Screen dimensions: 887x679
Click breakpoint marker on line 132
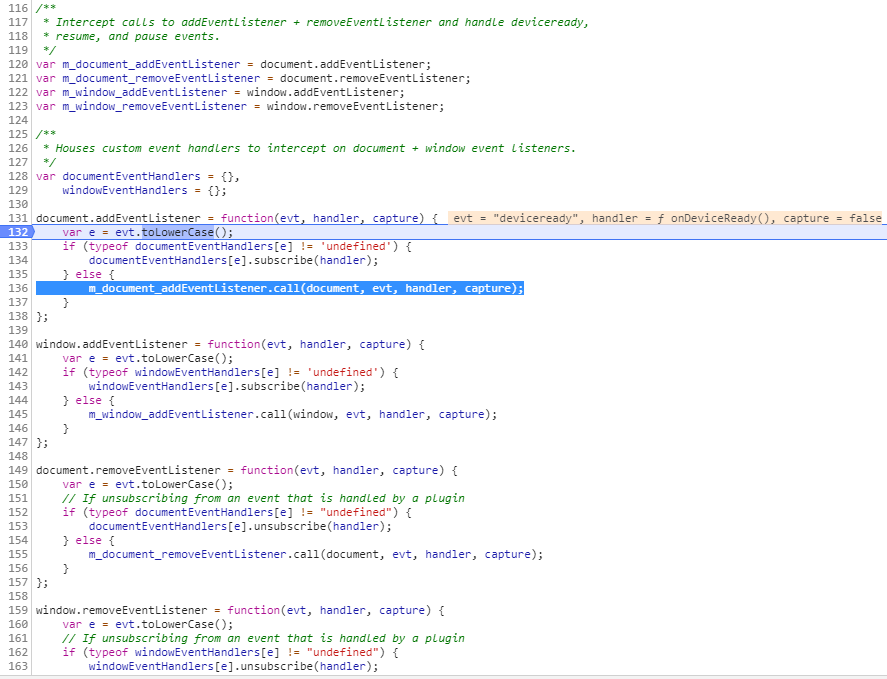tap(17, 232)
